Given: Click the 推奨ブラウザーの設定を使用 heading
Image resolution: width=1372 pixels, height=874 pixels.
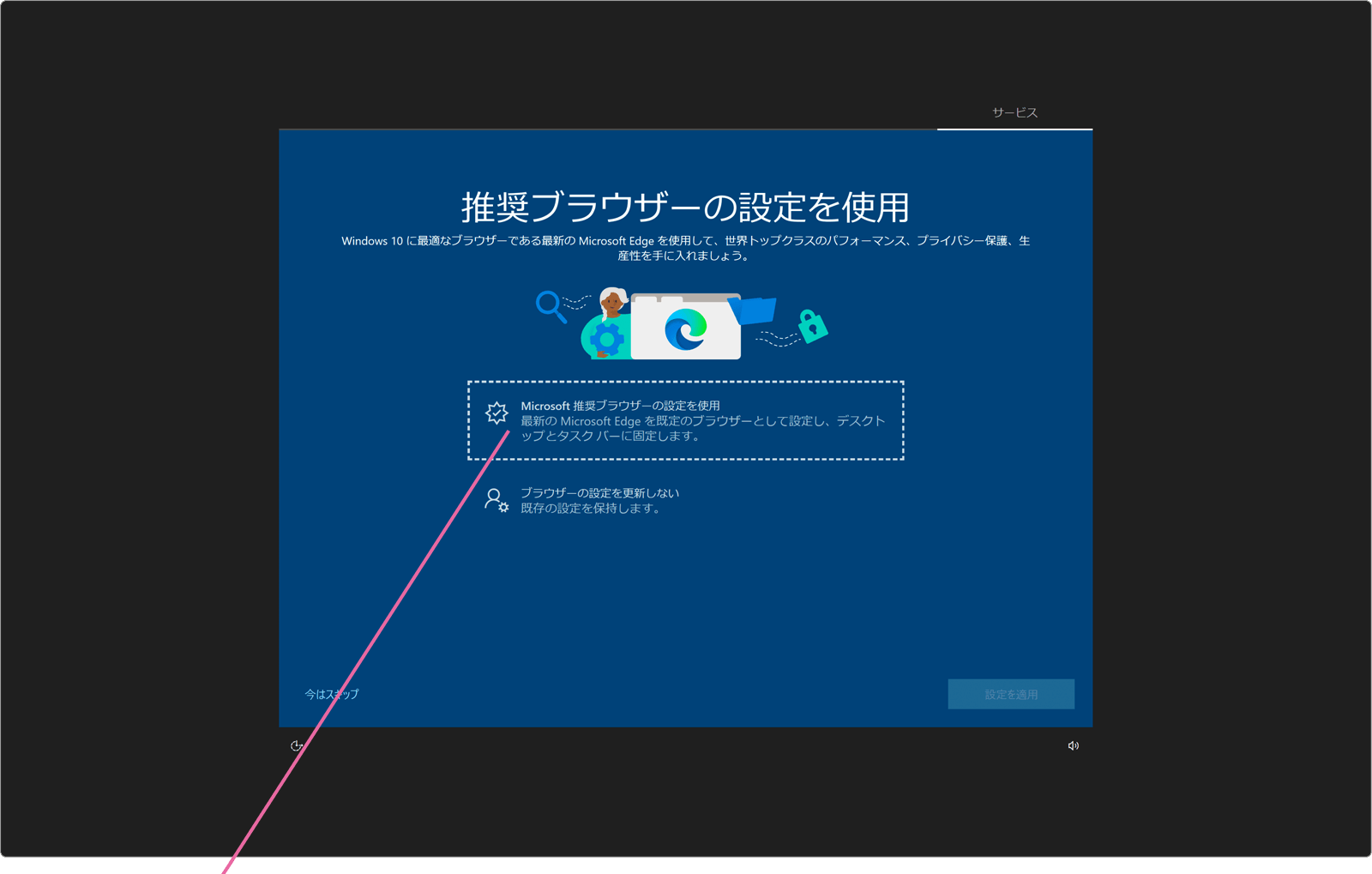Looking at the screenshot, I should tap(685, 207).
